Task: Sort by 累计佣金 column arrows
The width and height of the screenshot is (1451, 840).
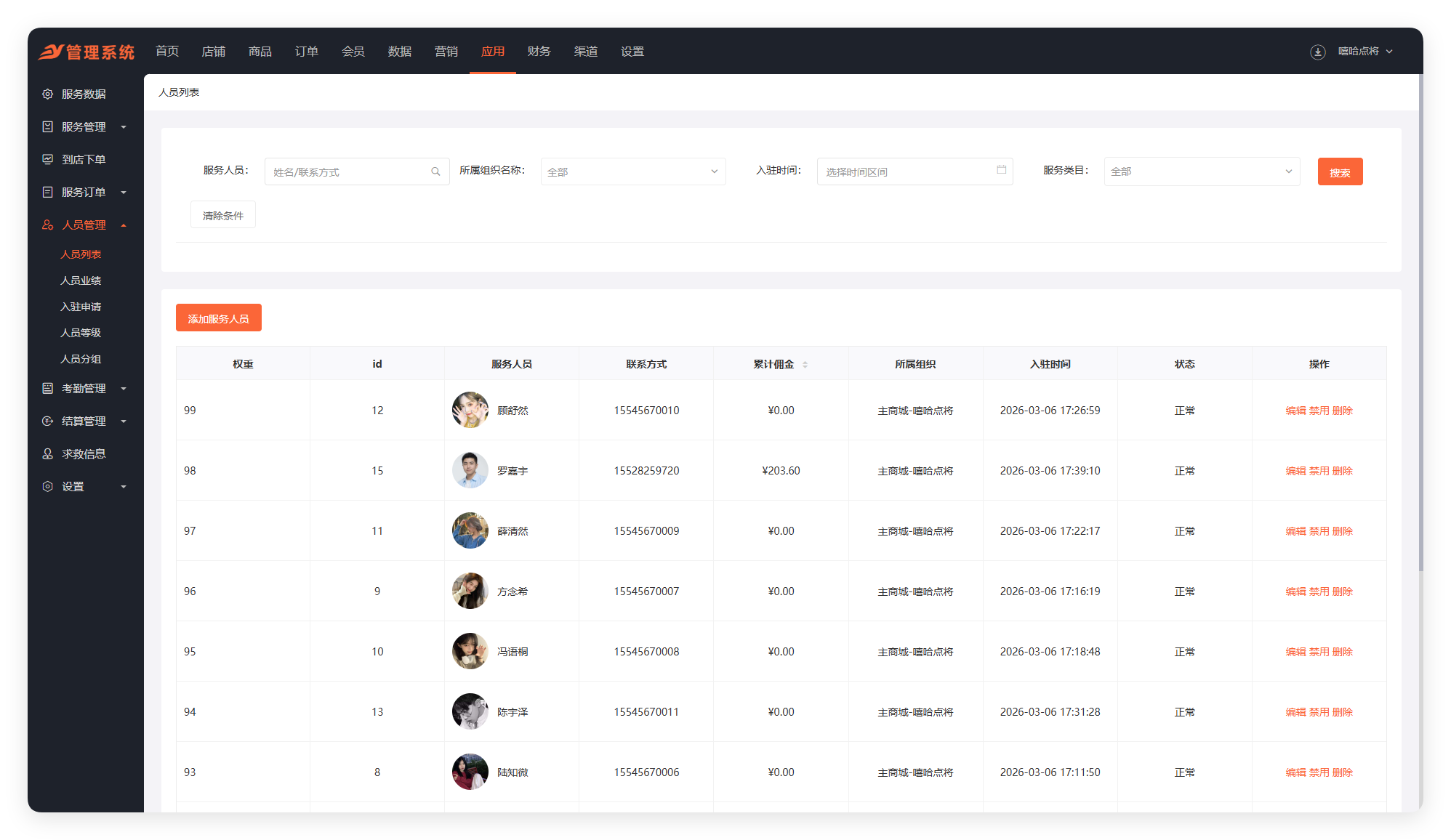Action: (805, 365)
